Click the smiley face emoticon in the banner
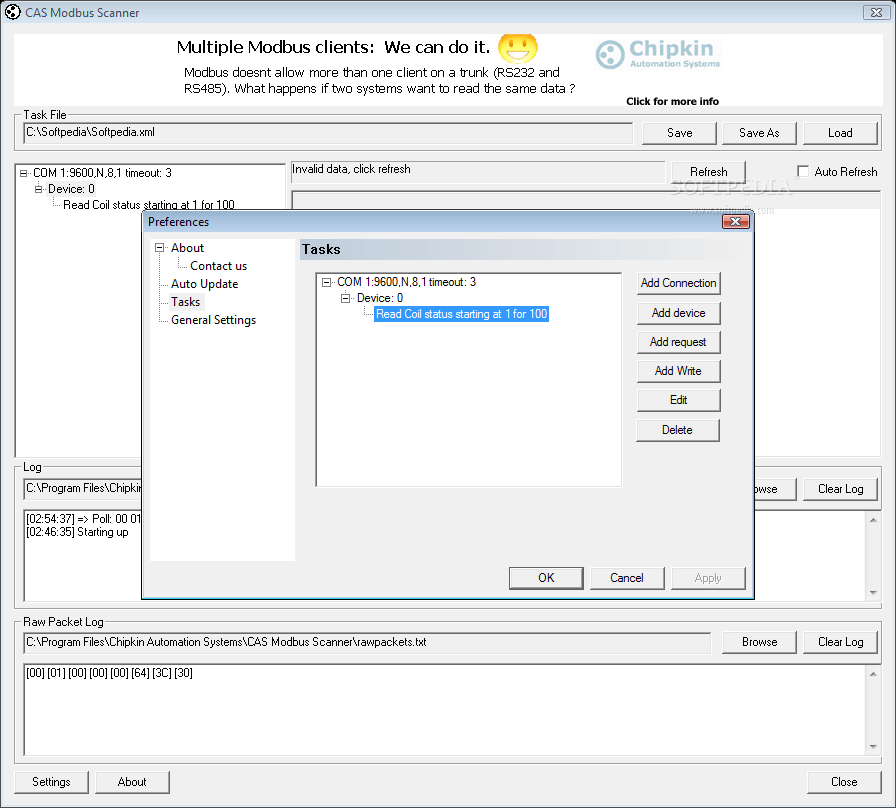 [519, 47]
